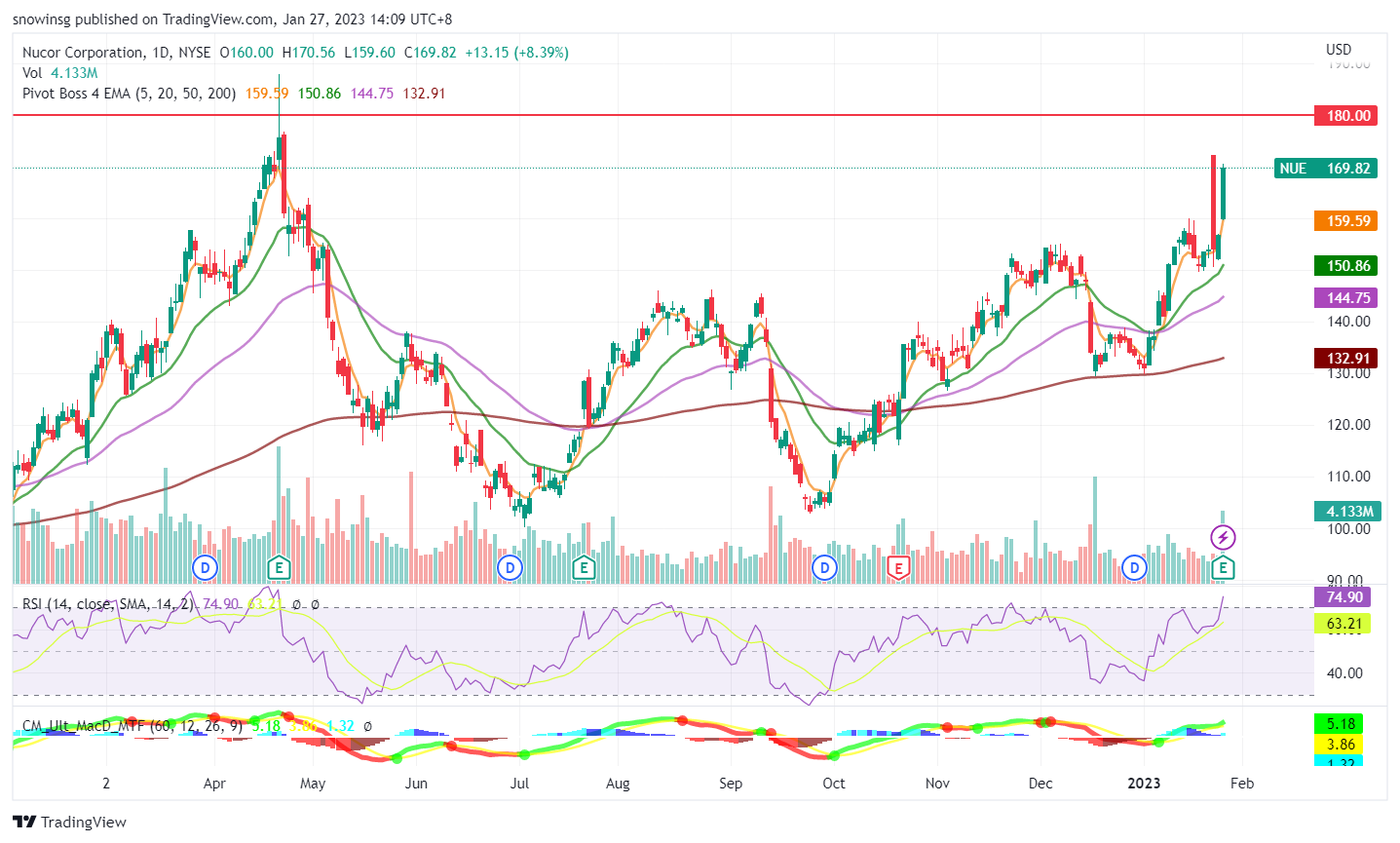
Task: Click the dividend D marker before April
Action: pos(205,567)
